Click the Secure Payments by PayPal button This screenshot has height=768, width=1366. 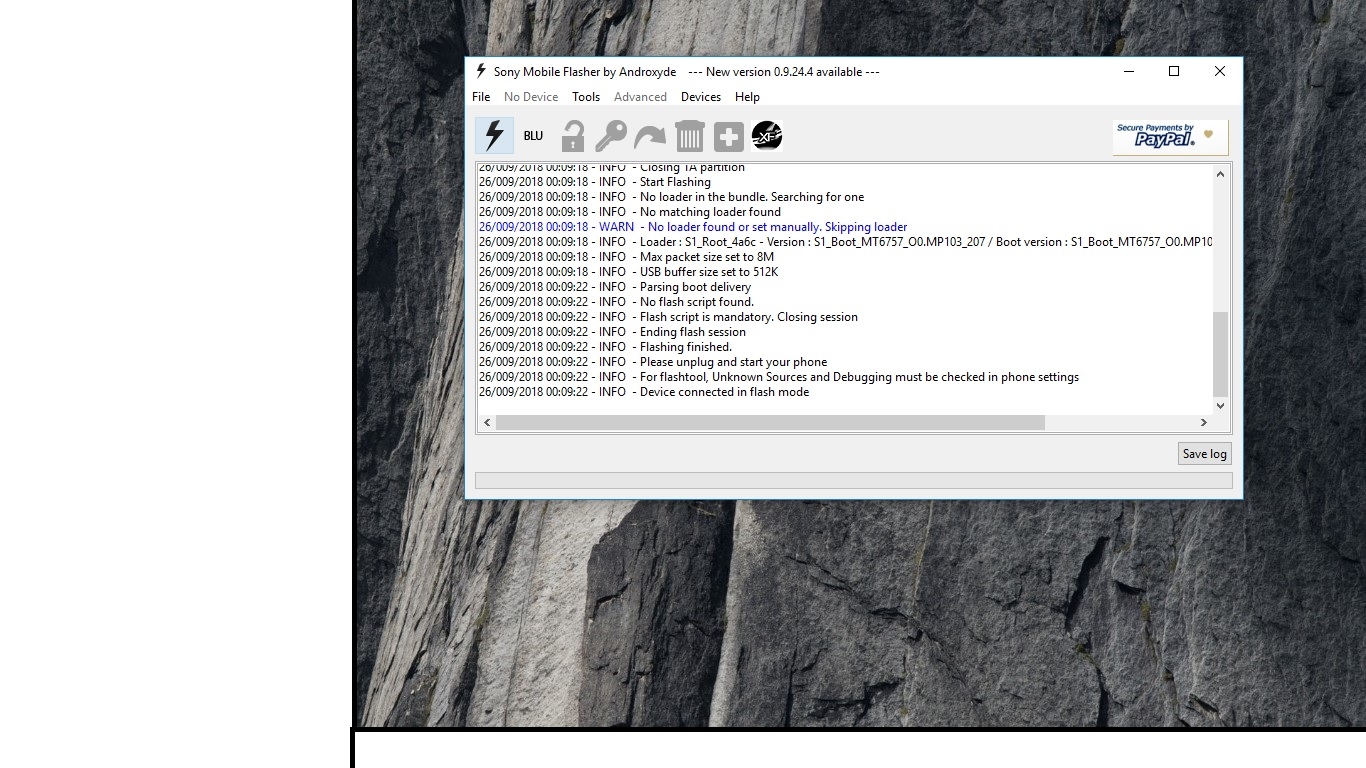point(1170,137)
